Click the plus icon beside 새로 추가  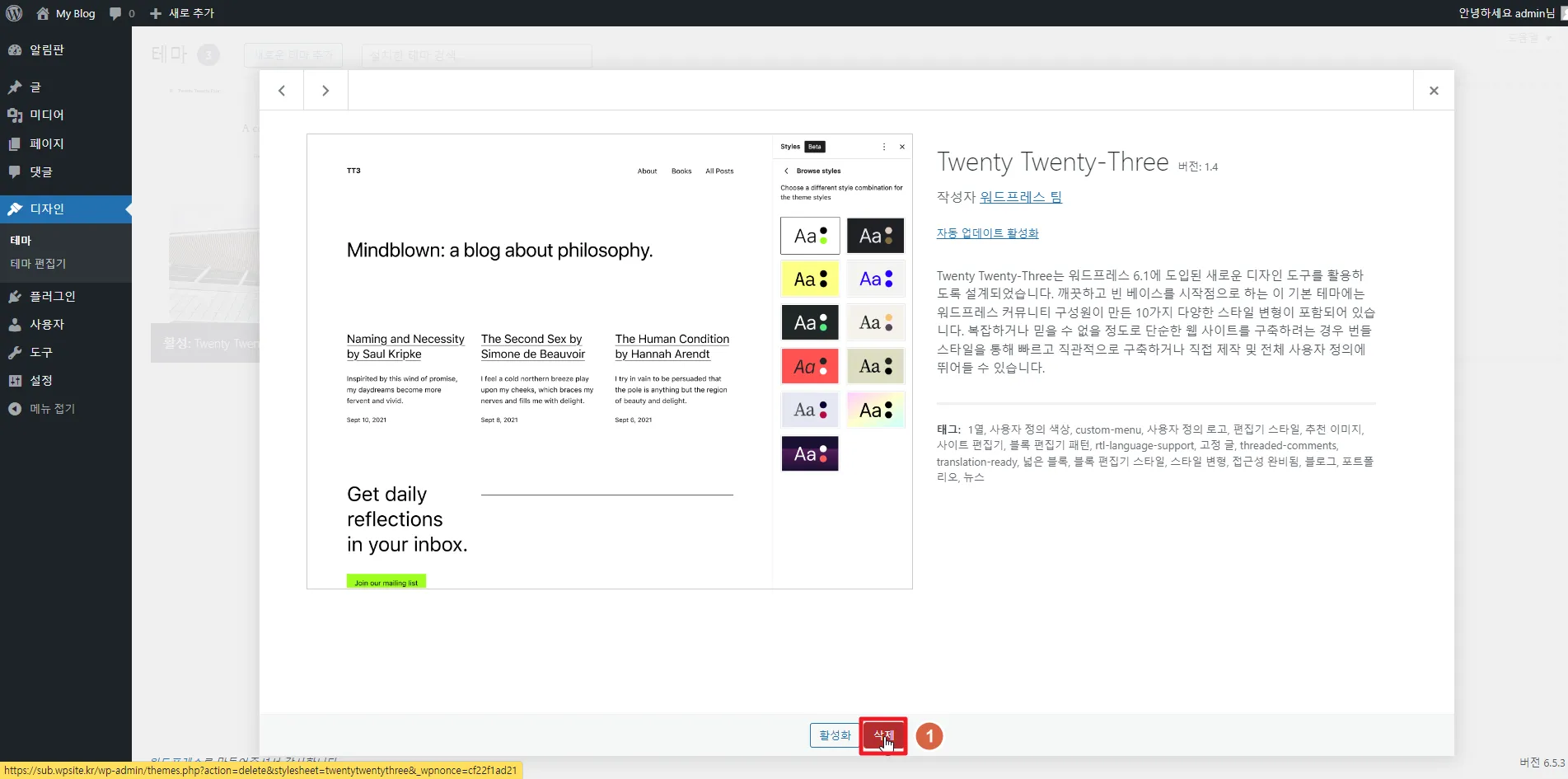click(x=156, y=13)
